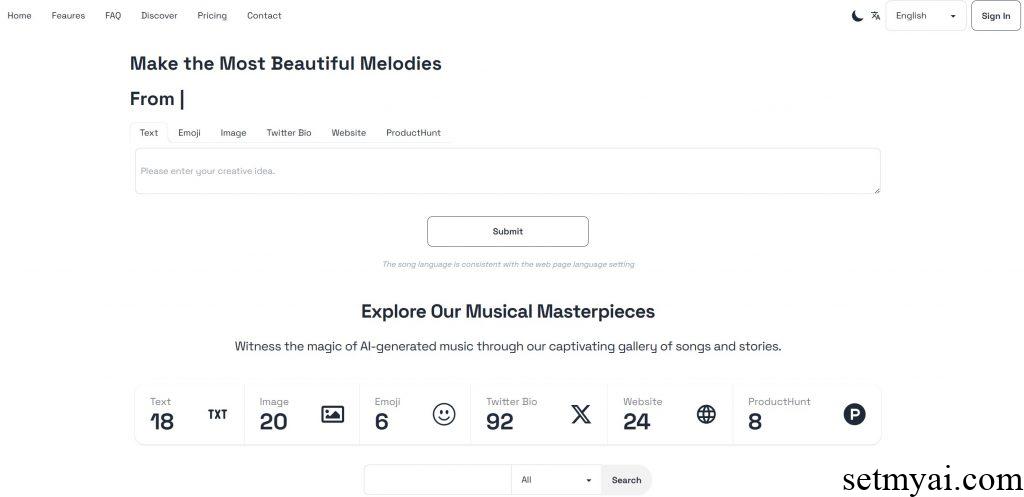Open the Pricing navigation link
This screenshot has height=497, width=1024.
point(212,16)
